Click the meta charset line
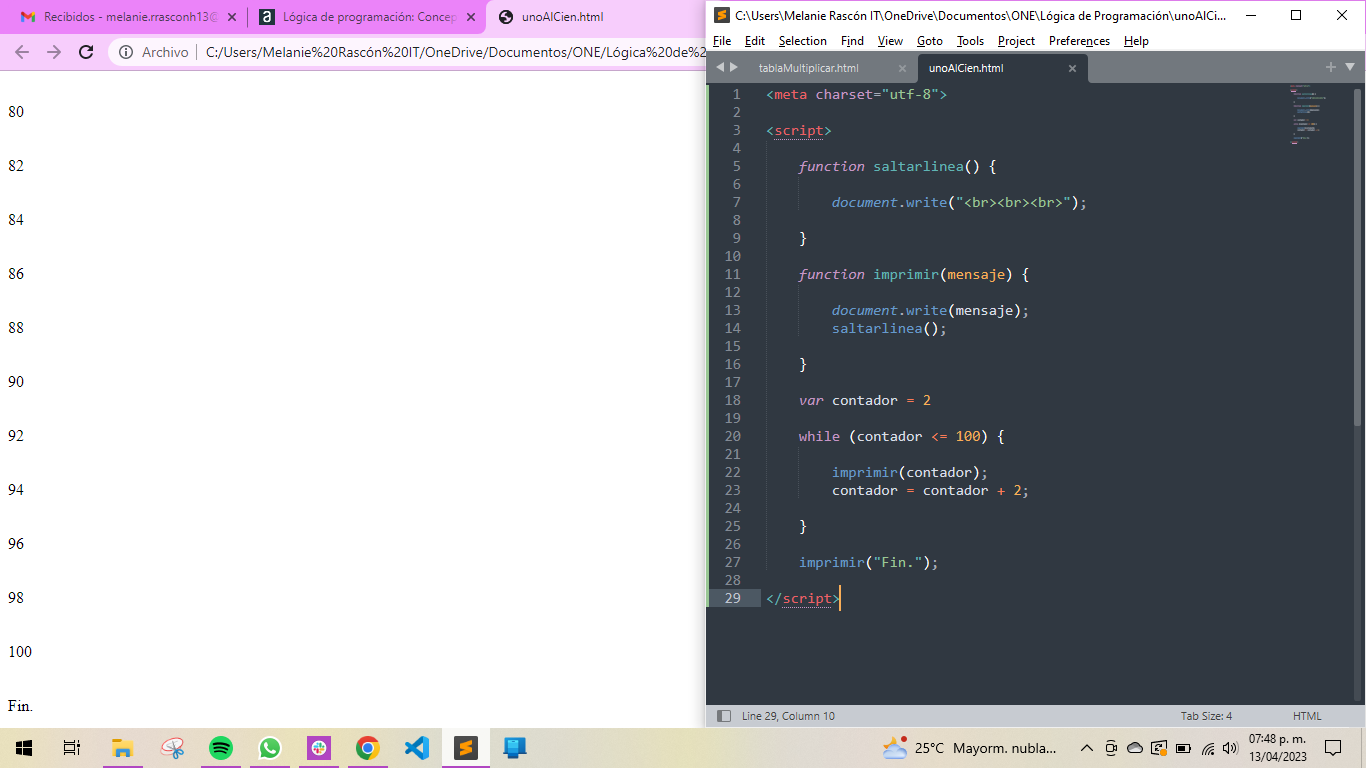 click(856, 94)
